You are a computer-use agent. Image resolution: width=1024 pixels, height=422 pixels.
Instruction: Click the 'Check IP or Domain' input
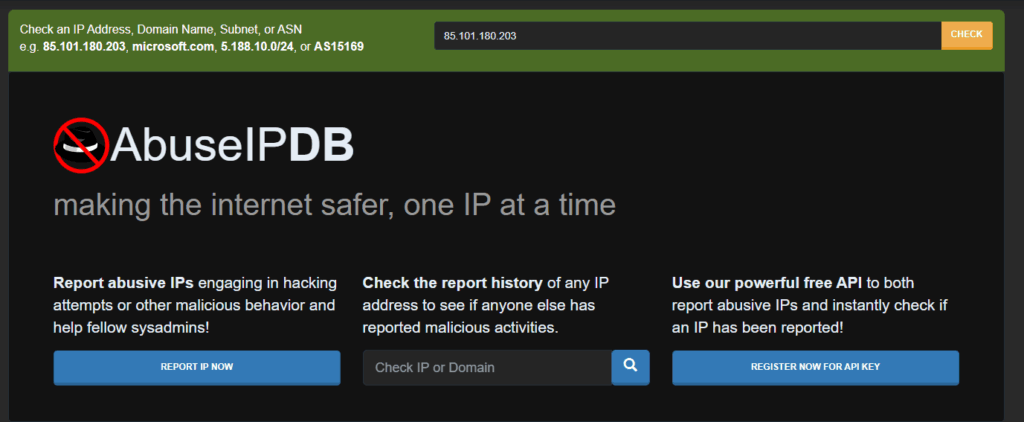coord(486,367)
